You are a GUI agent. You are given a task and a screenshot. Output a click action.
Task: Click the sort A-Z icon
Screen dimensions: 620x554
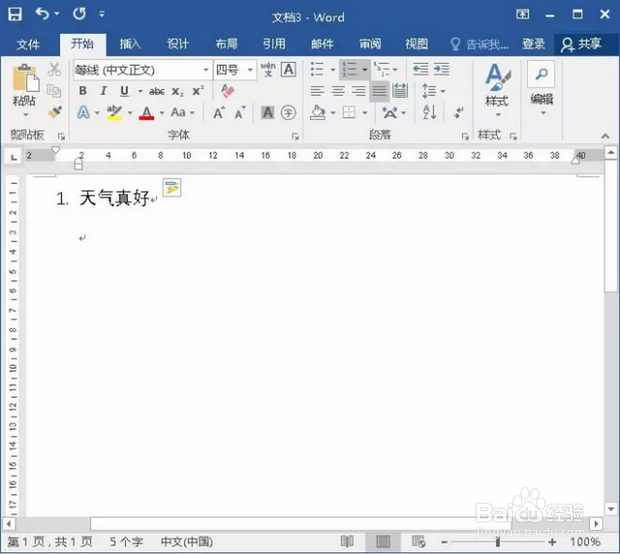tap(430, 113)
